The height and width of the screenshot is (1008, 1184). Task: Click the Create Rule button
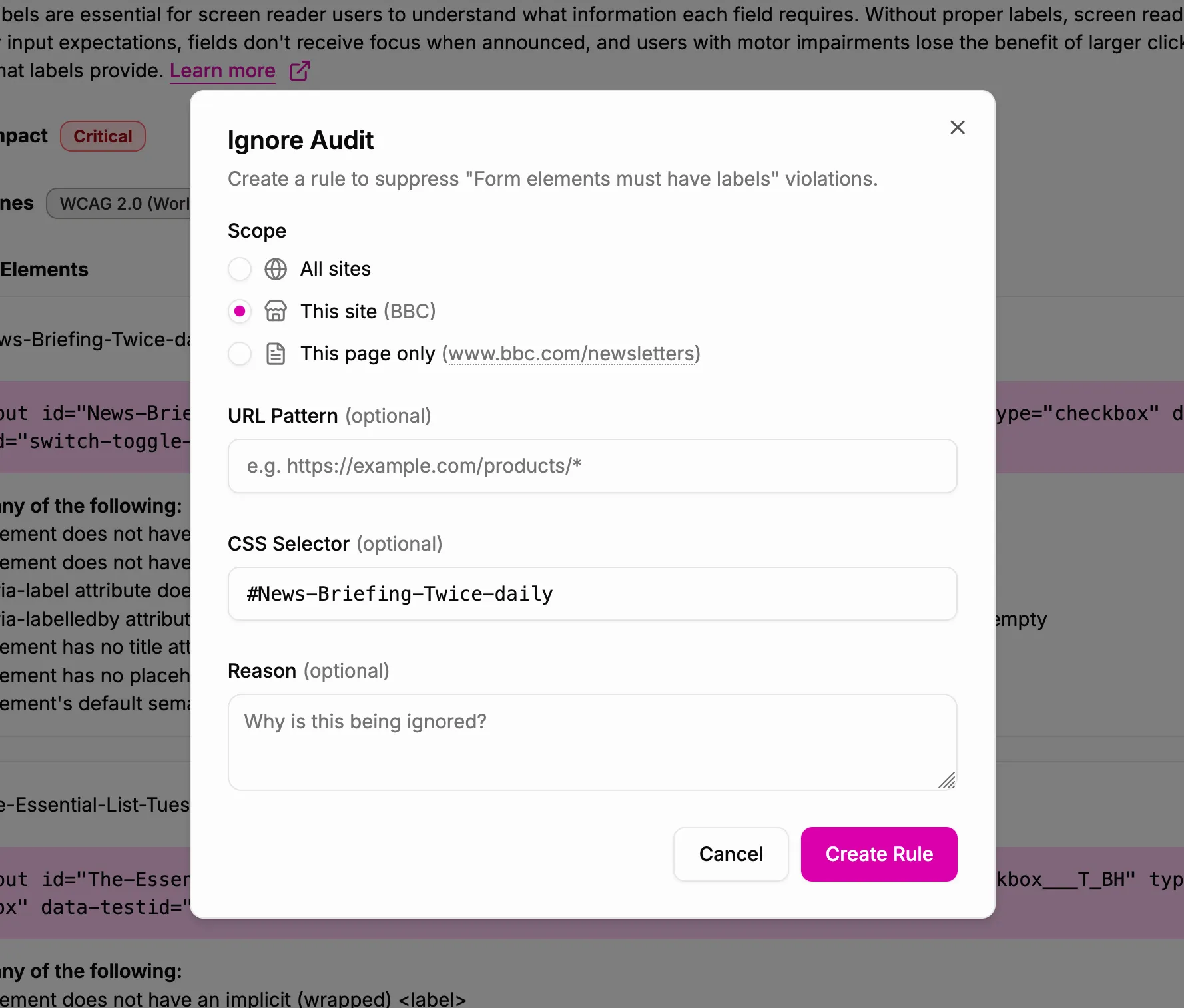(879, 854)
